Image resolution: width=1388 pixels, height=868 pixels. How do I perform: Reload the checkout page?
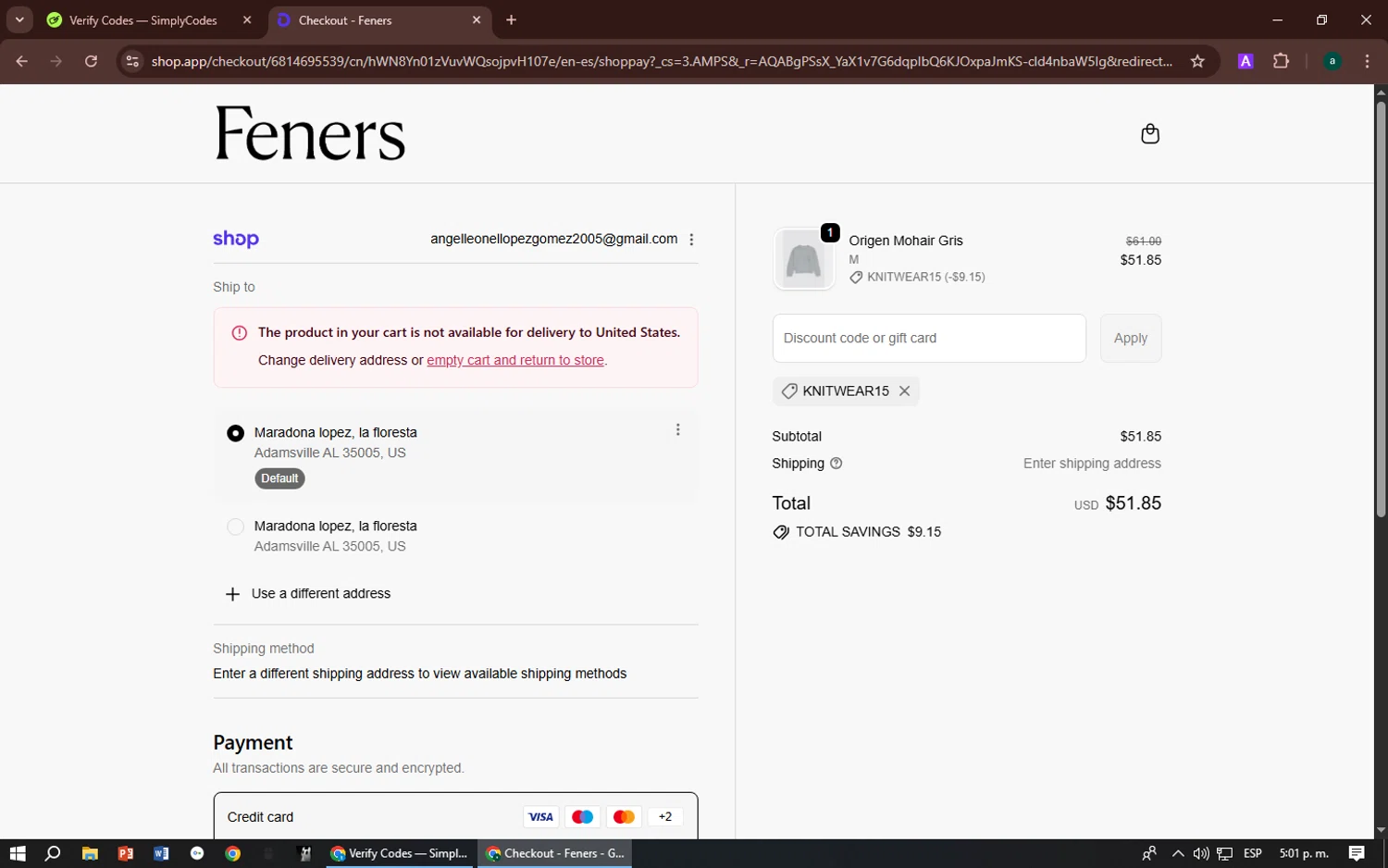pyautogui.click(x=91, y=61)
